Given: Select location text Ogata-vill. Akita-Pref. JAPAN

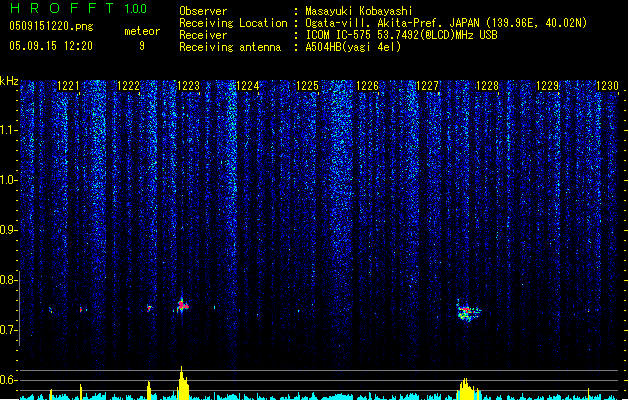Looking at the screenshot, I should [392, 23].
